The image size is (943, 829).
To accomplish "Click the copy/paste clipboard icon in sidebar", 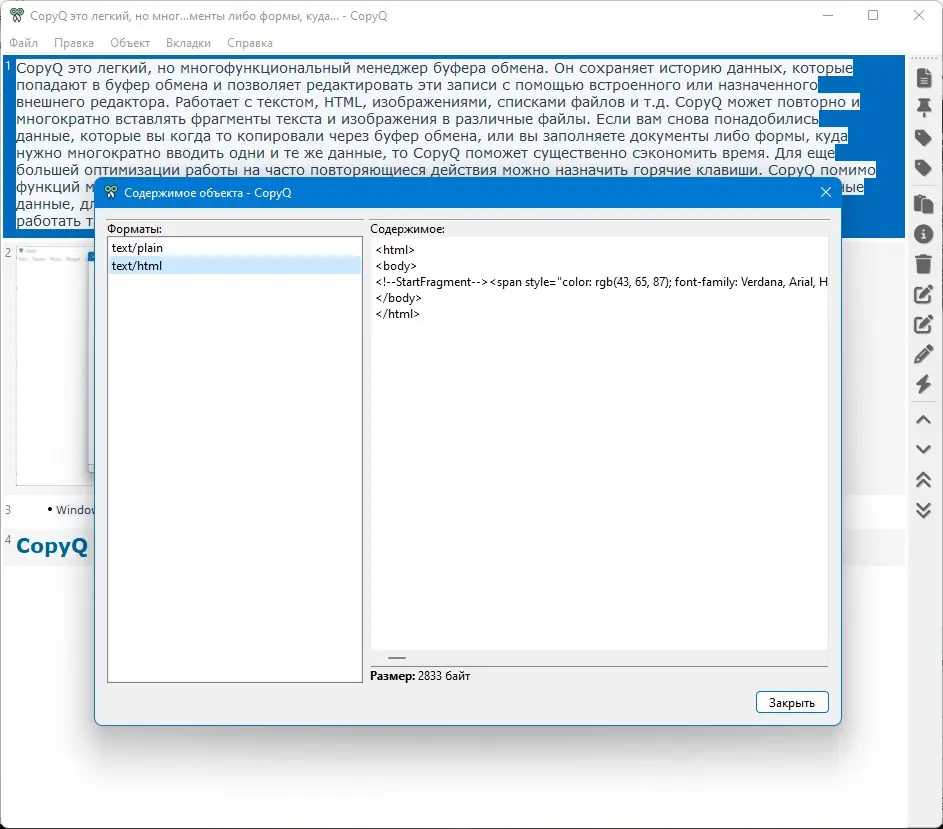I will 924,204.
